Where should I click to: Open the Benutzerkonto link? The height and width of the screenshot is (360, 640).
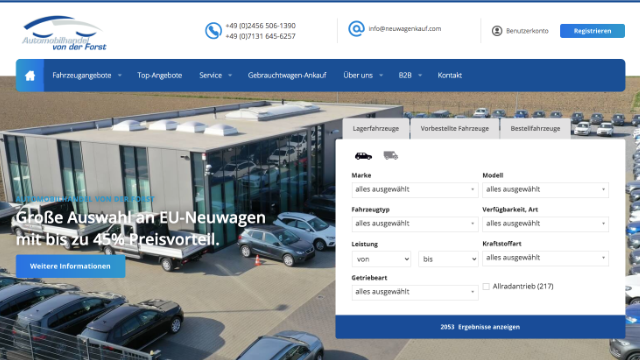pyautogui.click(x=527, y=31)
